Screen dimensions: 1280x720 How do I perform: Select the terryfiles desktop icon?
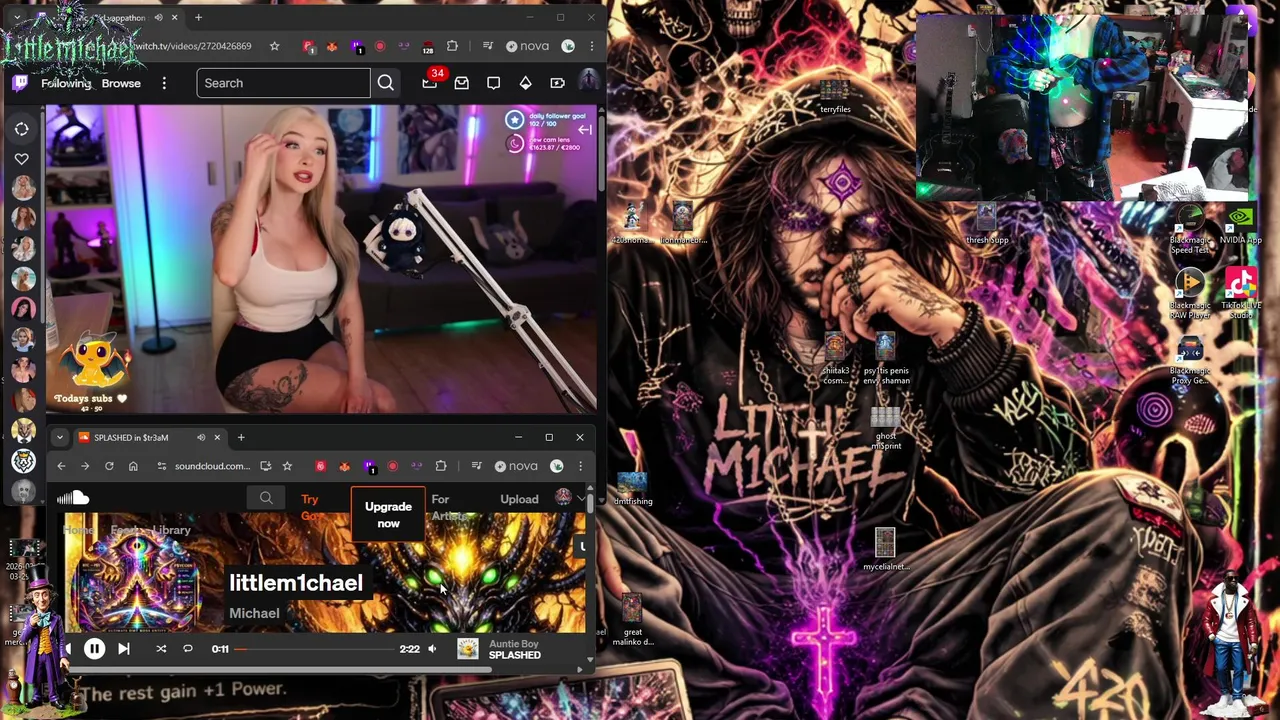click(x=835, y=97)
